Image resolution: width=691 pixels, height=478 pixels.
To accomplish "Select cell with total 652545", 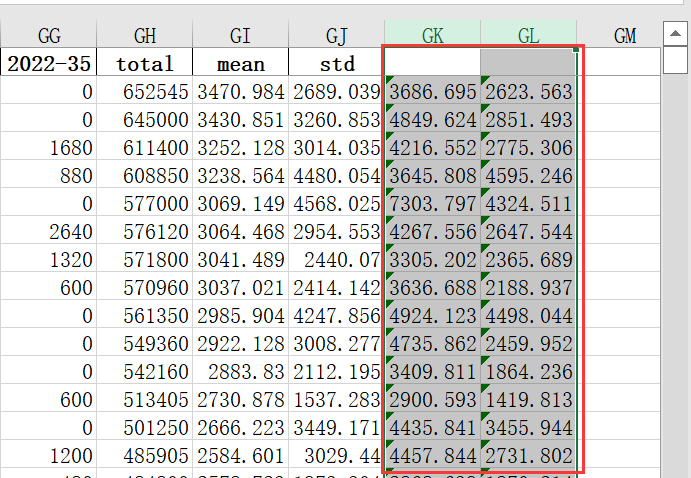I will [145, 90].
